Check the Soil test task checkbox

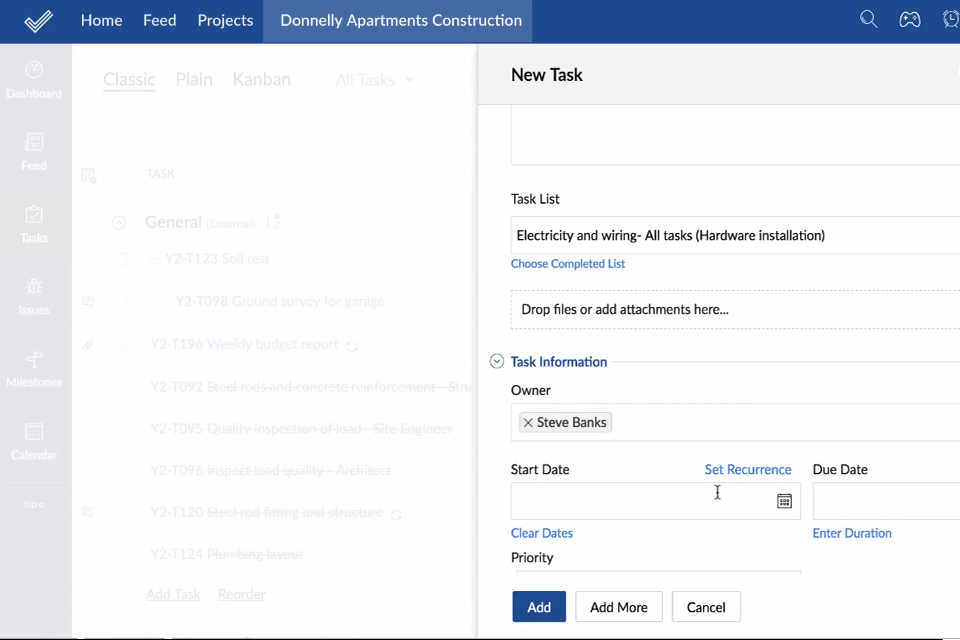click(120, 259)
